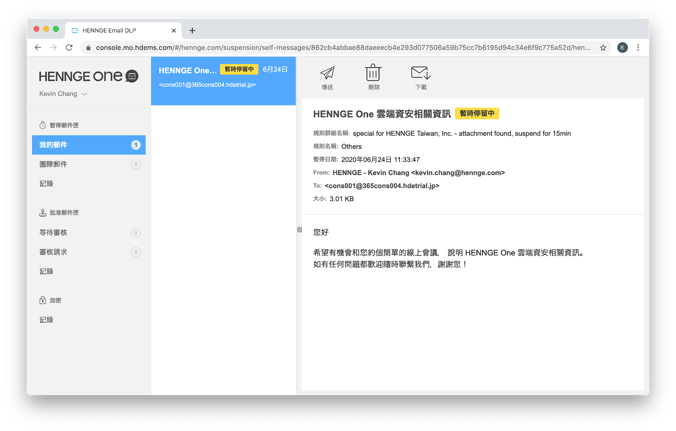676x431 pixels.
Task: Click the 暫時停留中 badge in message header
Action: point(477,113)
